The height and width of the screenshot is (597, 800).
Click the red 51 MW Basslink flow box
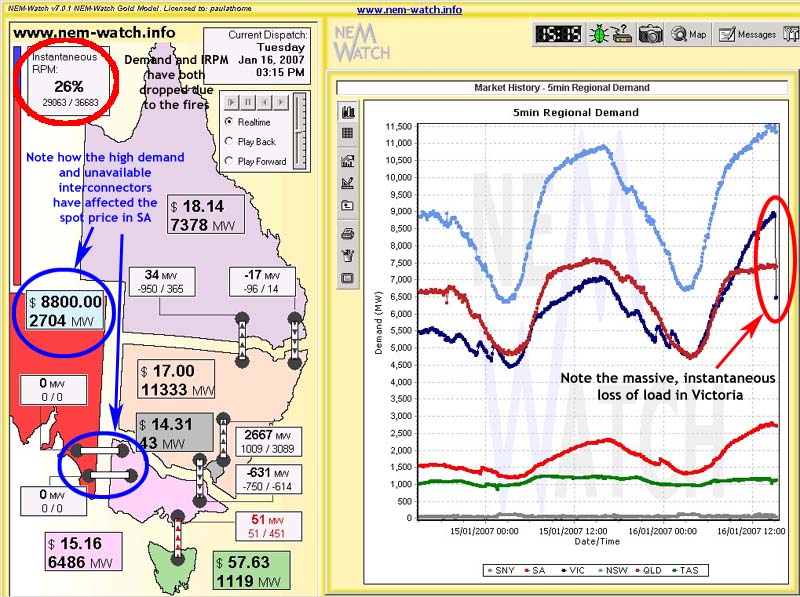(268, 526)
